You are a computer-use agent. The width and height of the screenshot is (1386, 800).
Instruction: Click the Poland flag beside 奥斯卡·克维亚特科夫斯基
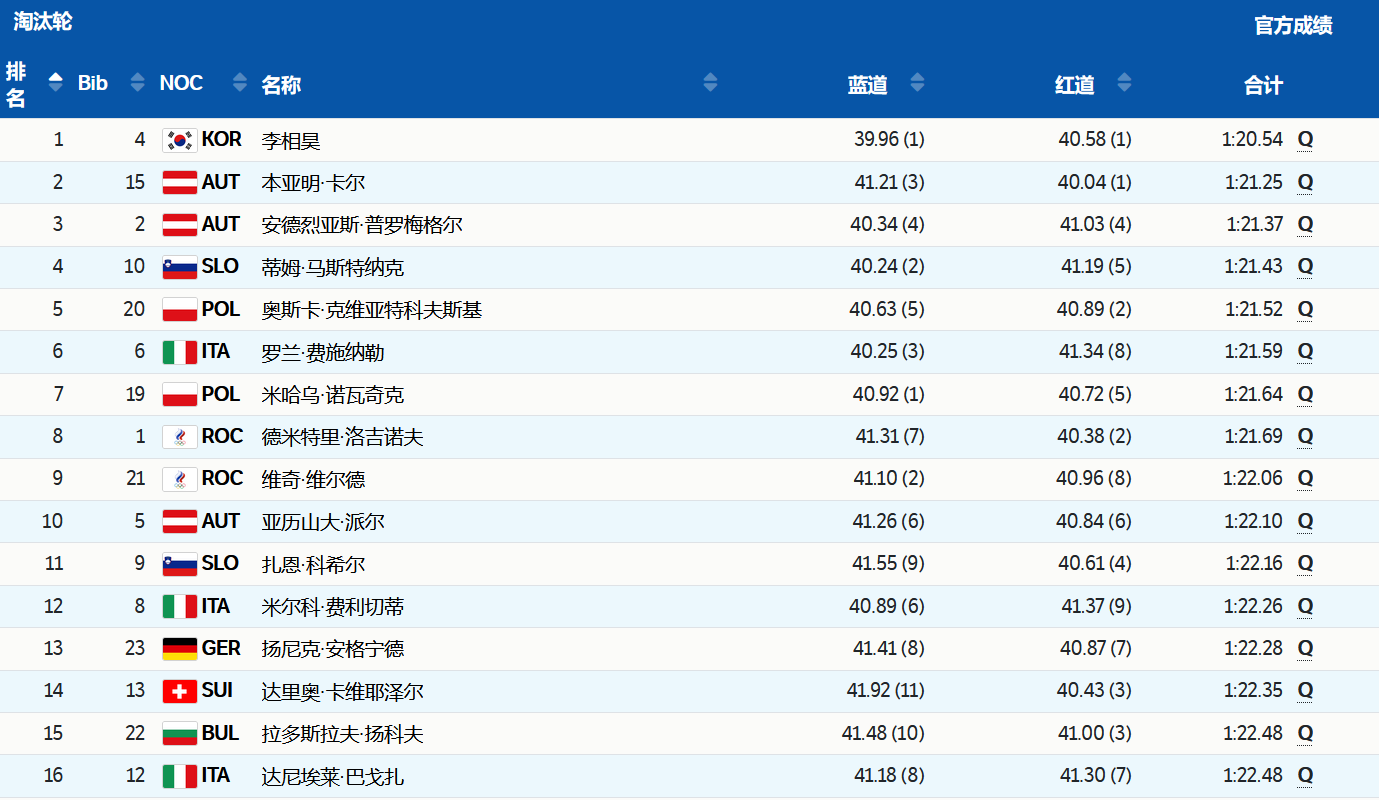coord(180,310)
